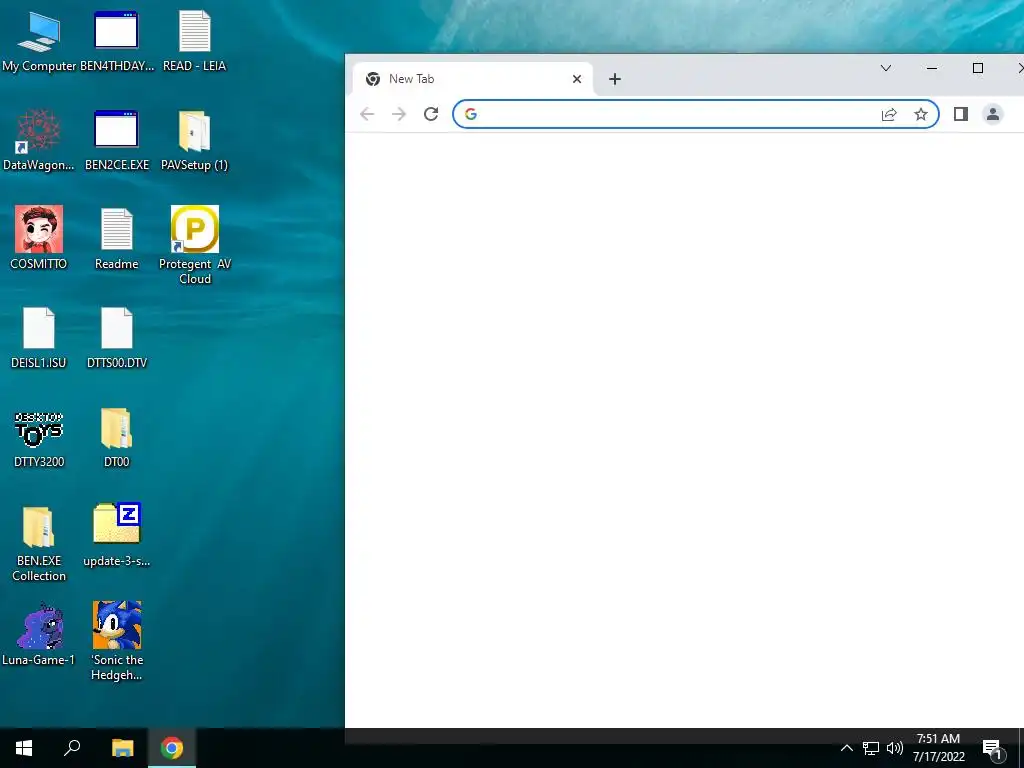Select DTTS00.DTV file icon
This screenshot has width=1024, height=768.
(x=116, y=338)
